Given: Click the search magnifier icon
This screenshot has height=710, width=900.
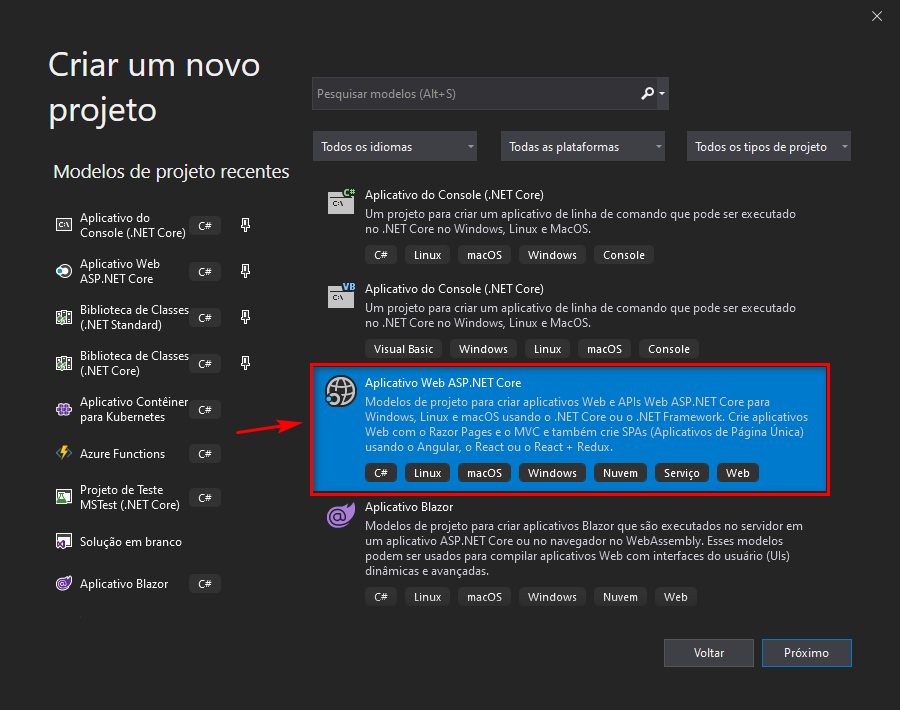Looking at the screenshot, I should 647,94.
